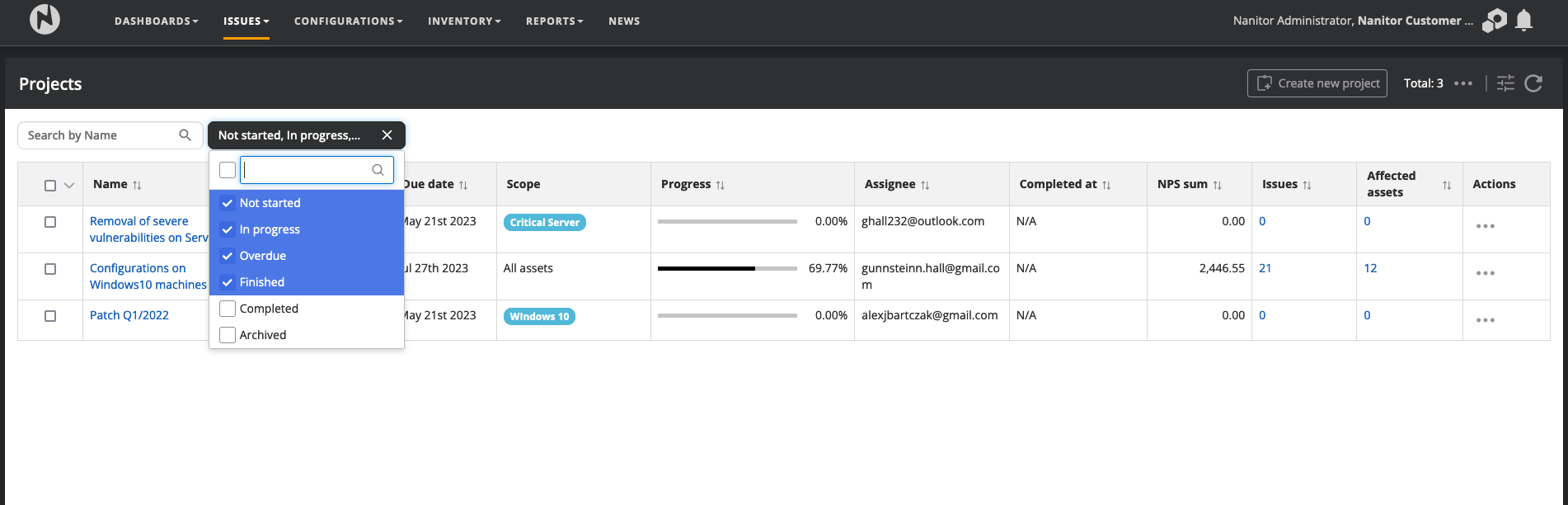The width and height of the screenshot is (1568, 505).
Task: Clear the status filter with X
Action: click(387, 135)
